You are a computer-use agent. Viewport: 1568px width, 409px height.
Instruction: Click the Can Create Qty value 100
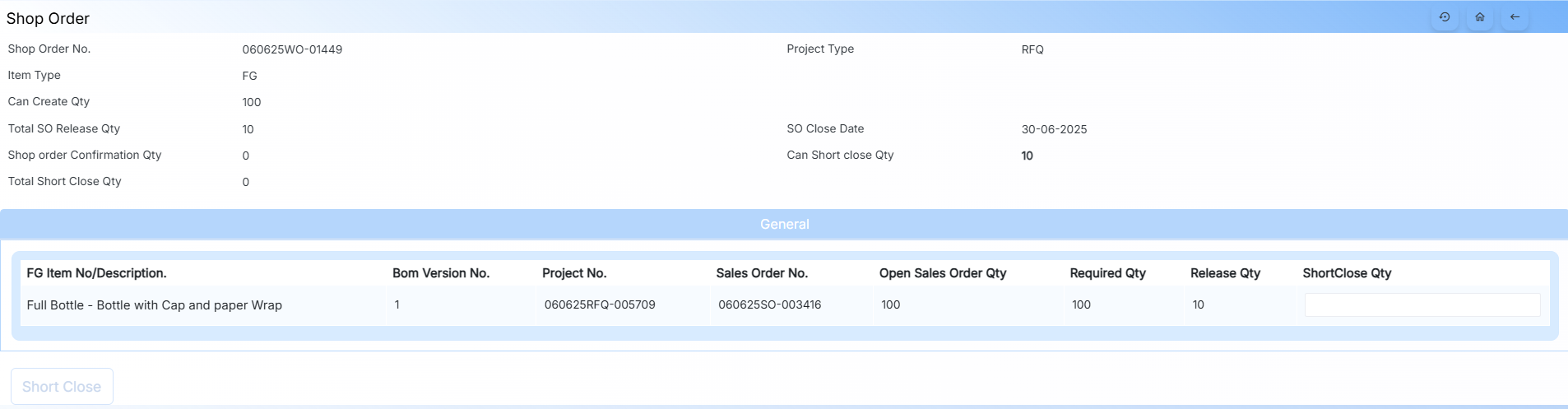click(251, 102)
